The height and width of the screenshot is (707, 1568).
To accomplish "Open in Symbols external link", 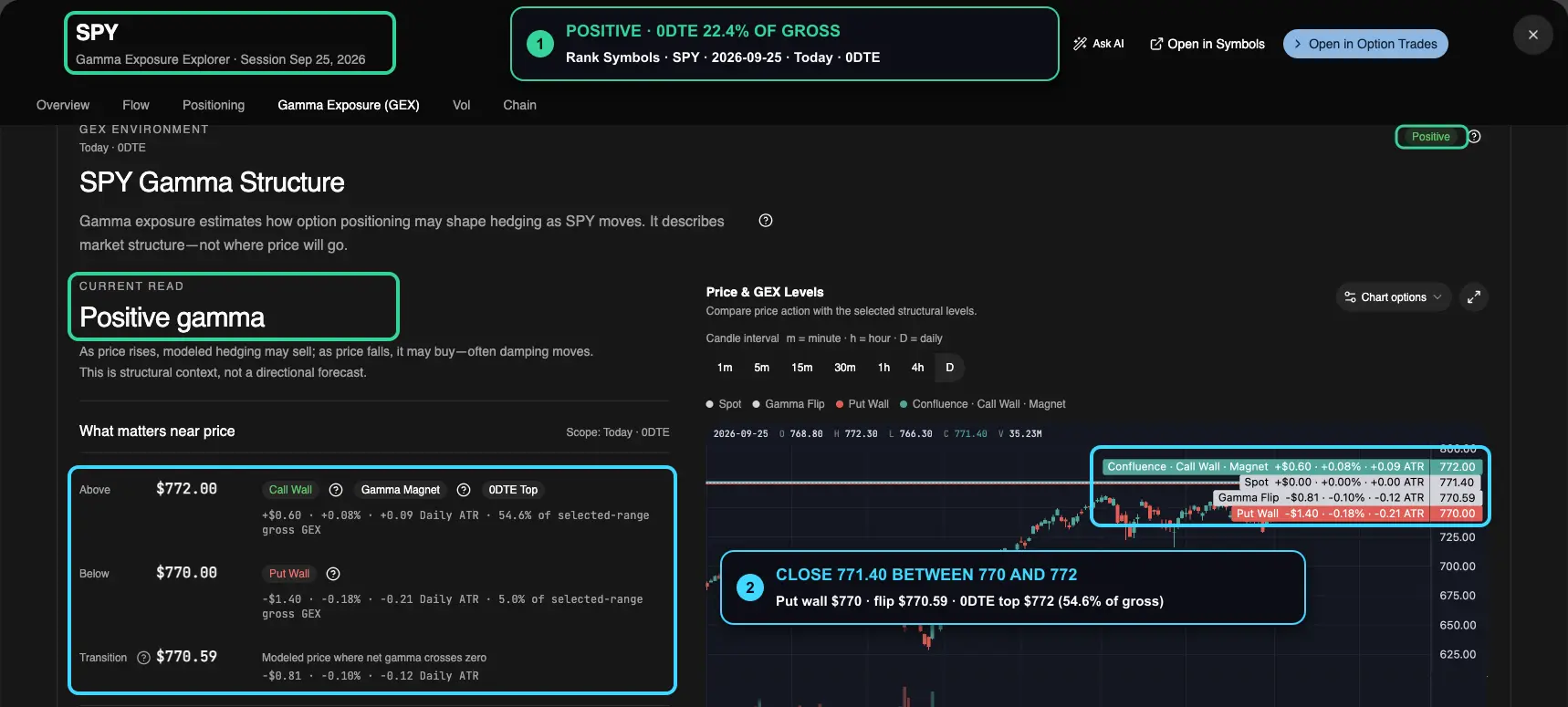I will point(1207,44).
